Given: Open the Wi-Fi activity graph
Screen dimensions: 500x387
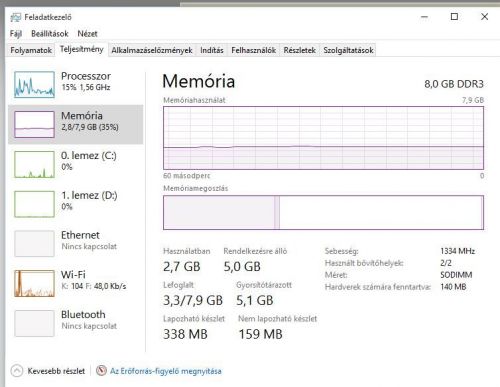Looking at the screenshot, I should (34, 283).
